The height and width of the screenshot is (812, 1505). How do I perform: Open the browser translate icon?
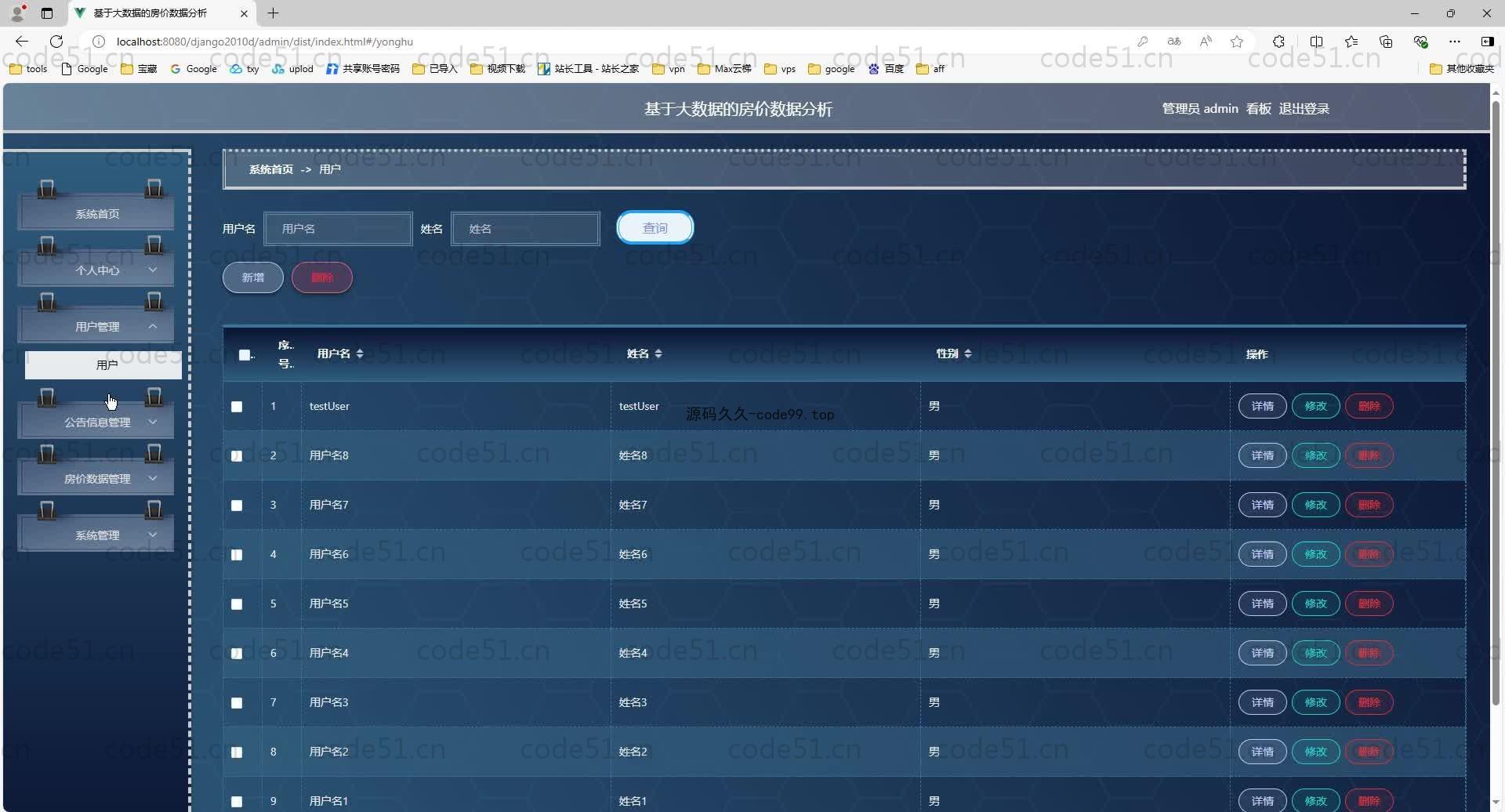point(1173,42)
